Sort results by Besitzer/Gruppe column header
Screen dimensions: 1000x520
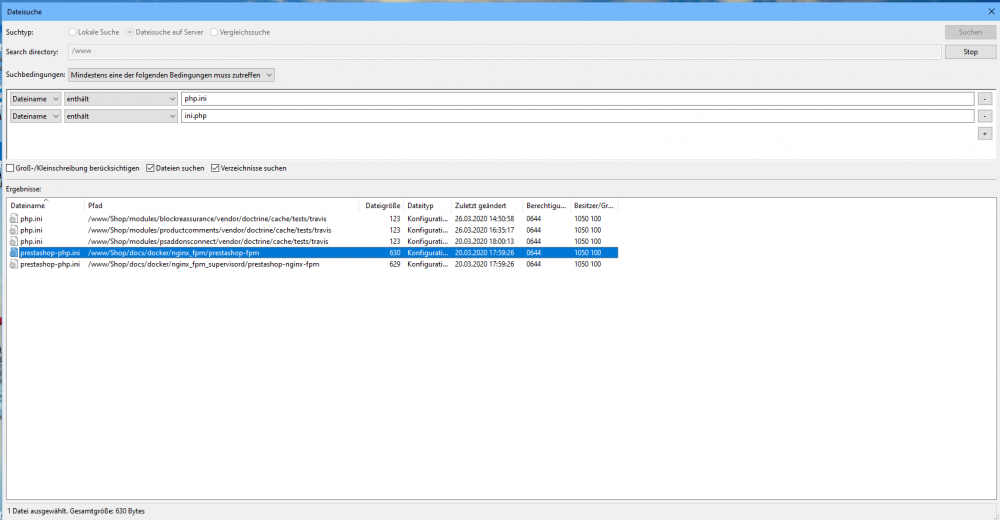click(594, 205)
